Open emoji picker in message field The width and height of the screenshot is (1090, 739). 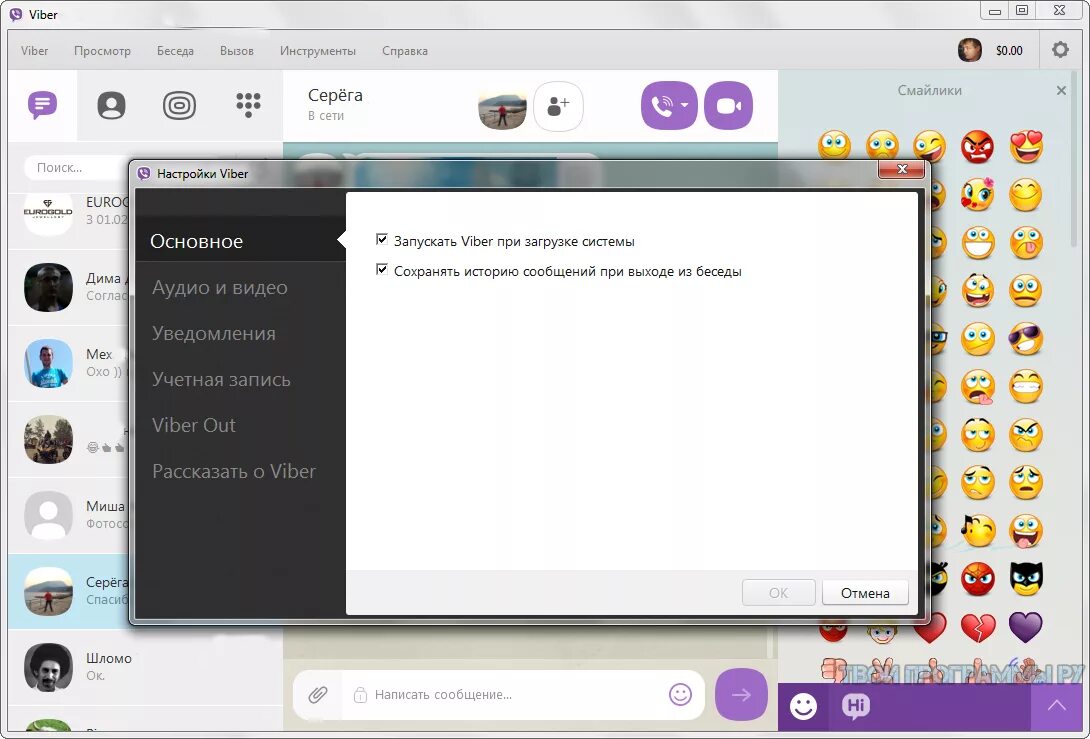click(680, 694)
